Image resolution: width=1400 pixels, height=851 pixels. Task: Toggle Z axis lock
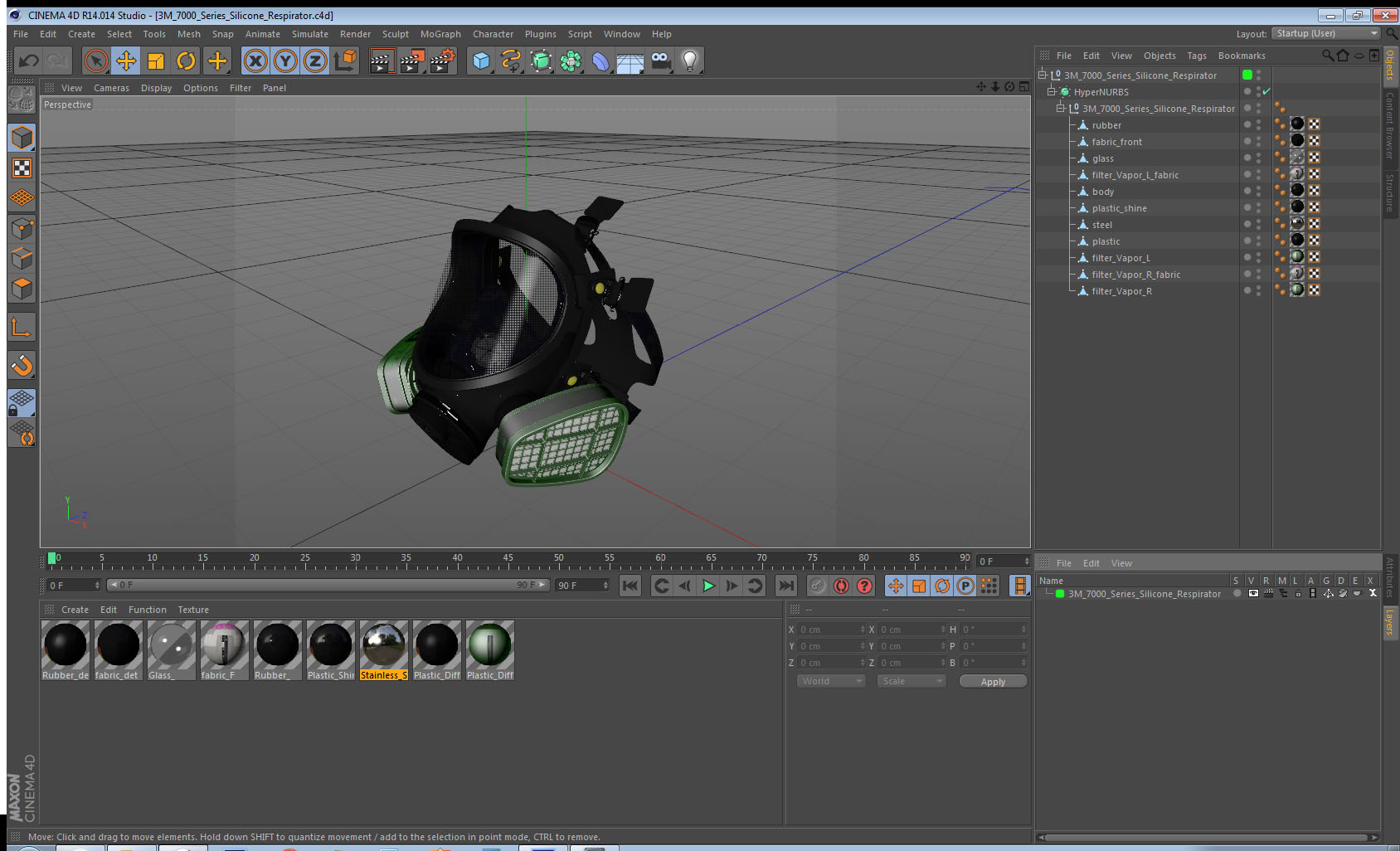click(x=315, y=61)
